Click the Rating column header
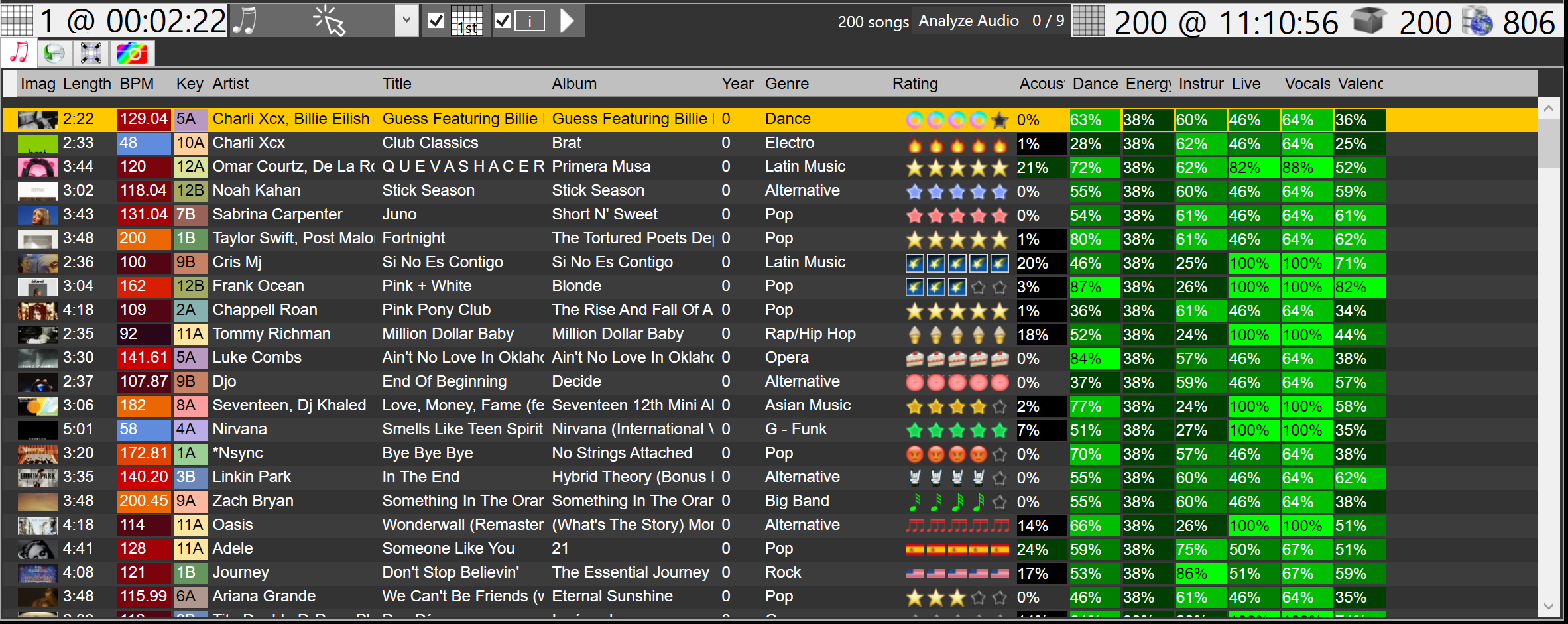 [915, 84]
